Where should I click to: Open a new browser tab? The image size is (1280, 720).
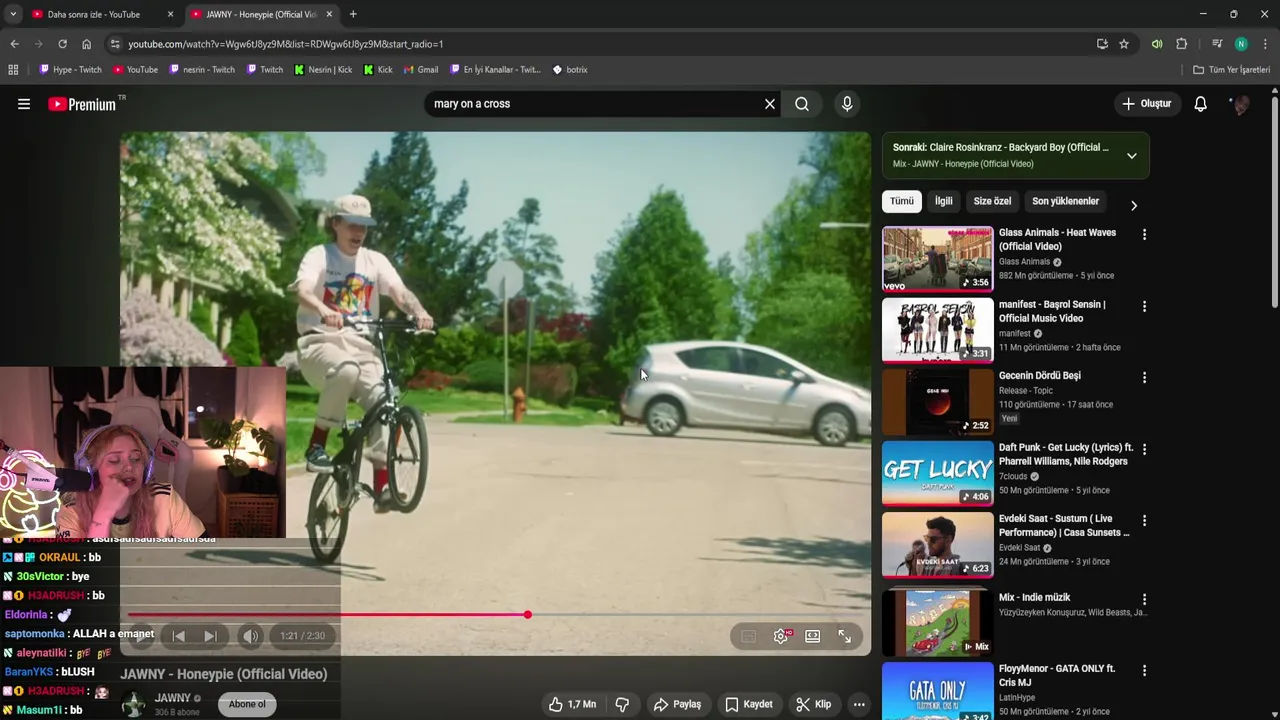tap(353, 14)
